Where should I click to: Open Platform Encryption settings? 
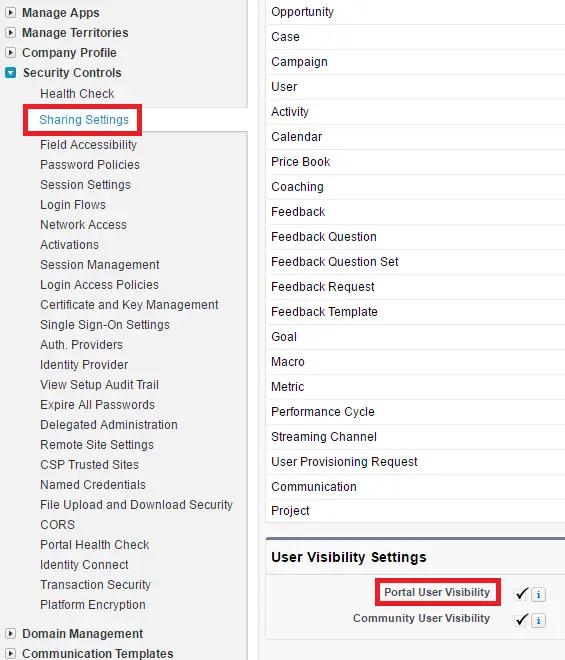(93, 604)
